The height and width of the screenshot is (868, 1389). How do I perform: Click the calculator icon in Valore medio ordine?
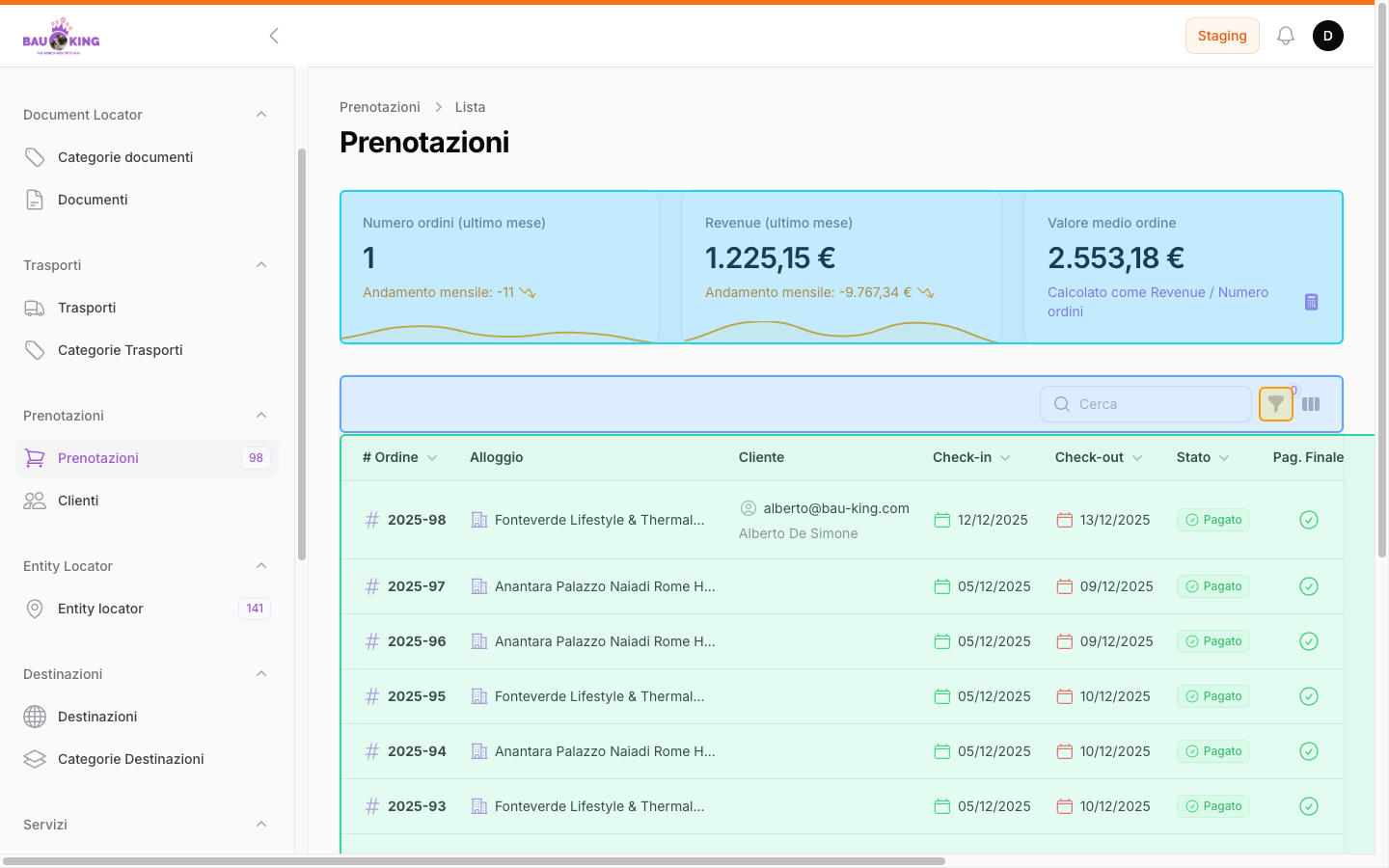coord(1311,302)
